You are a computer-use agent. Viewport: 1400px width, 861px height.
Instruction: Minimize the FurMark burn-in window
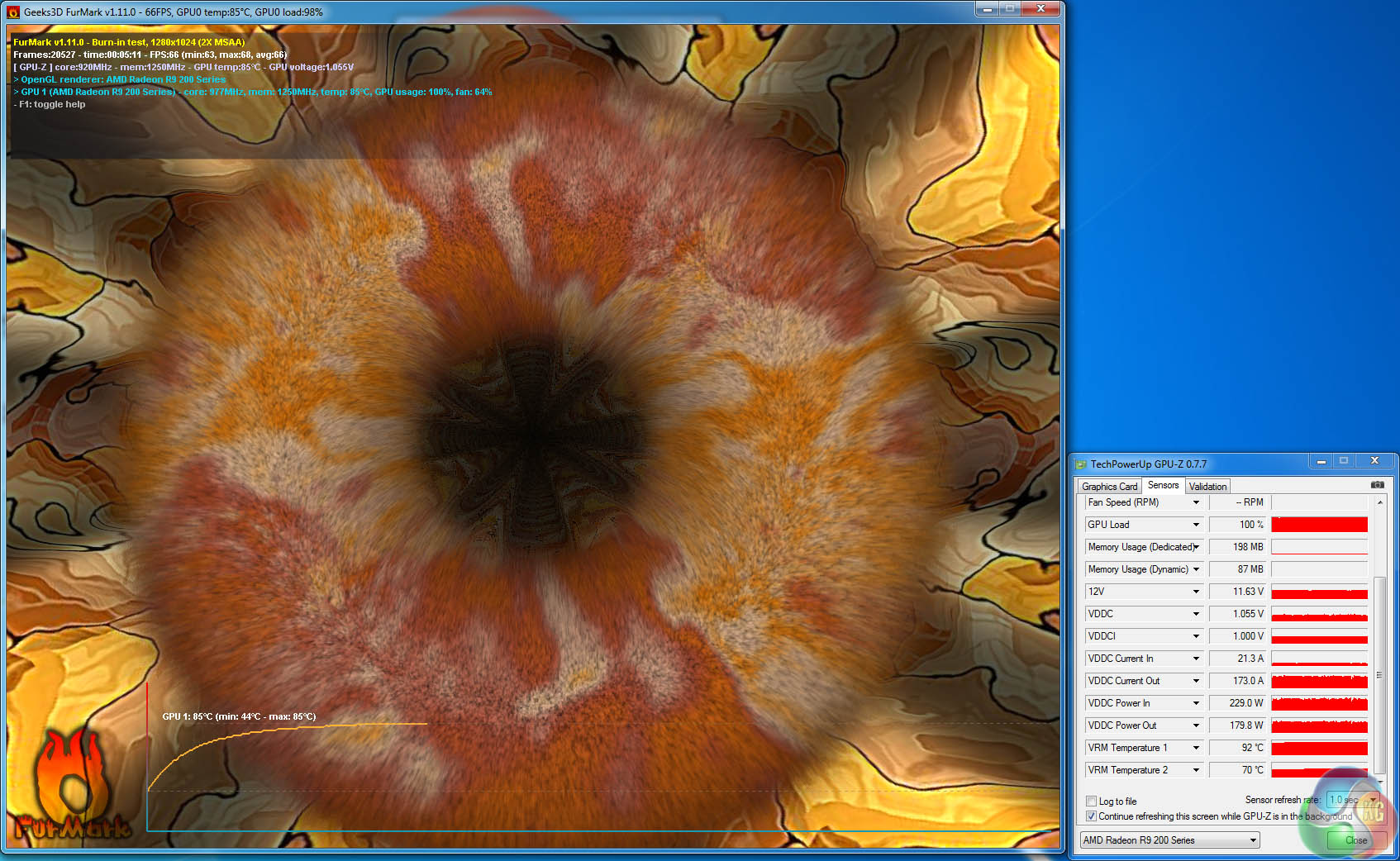(x=986, y=8)
